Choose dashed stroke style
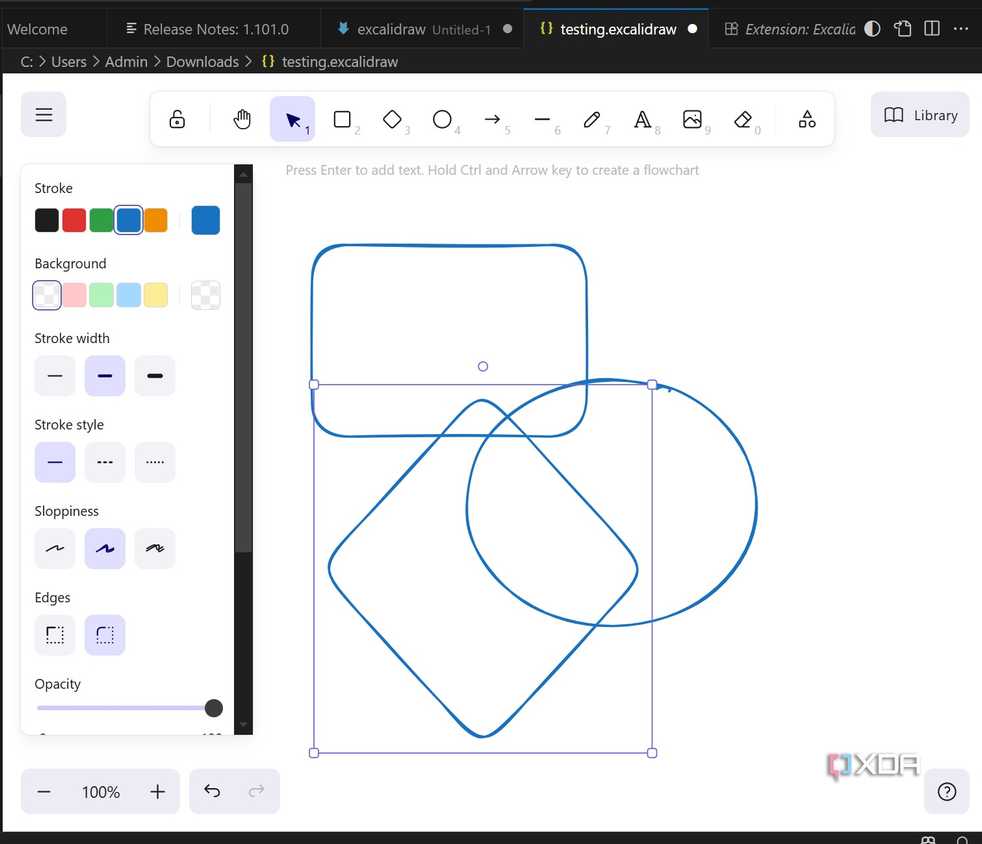 pyautogui.click(x=105, y=462)
